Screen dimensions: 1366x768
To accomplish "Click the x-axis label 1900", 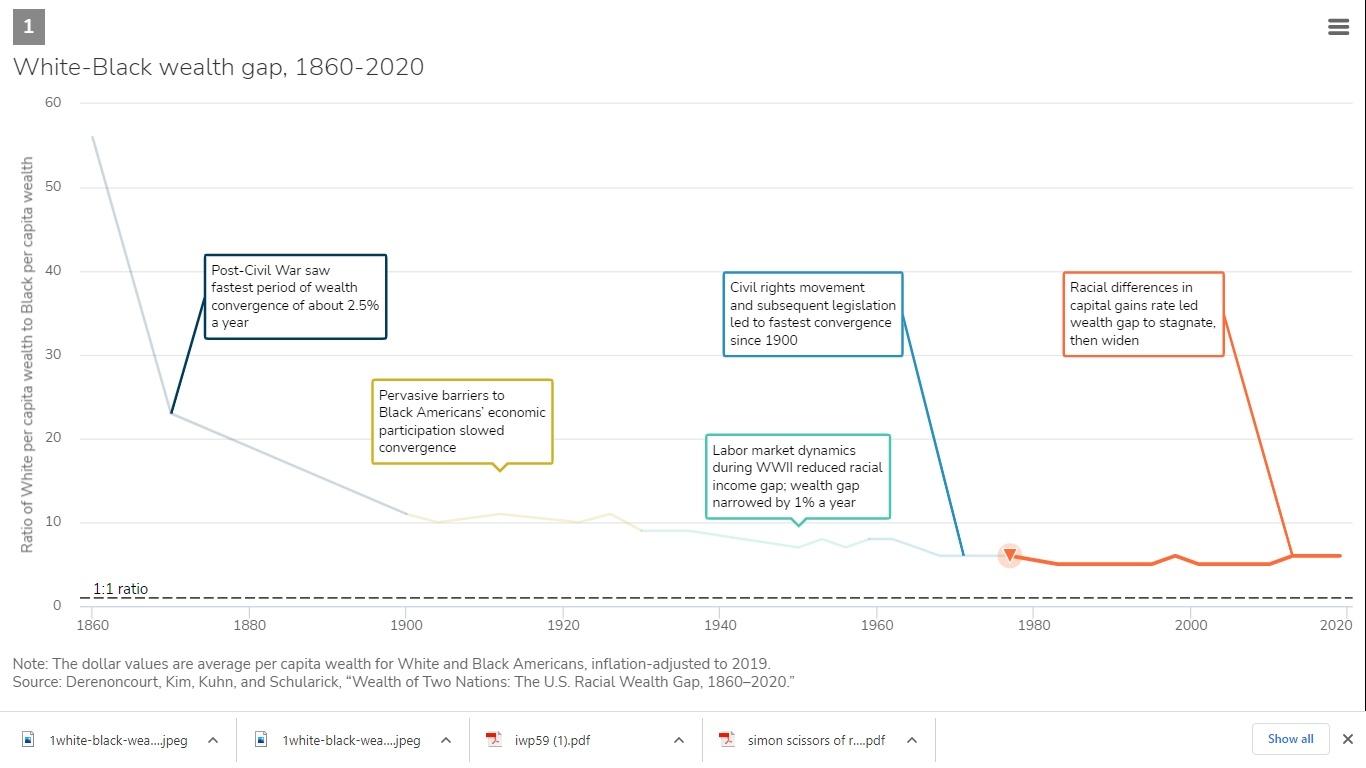I will click(x=406, y=626).
